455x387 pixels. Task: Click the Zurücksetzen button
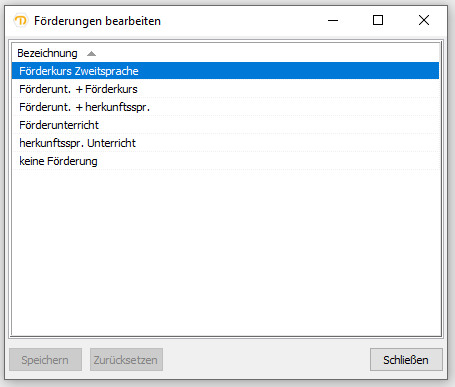pyautogui.click(x=126, y=360)
